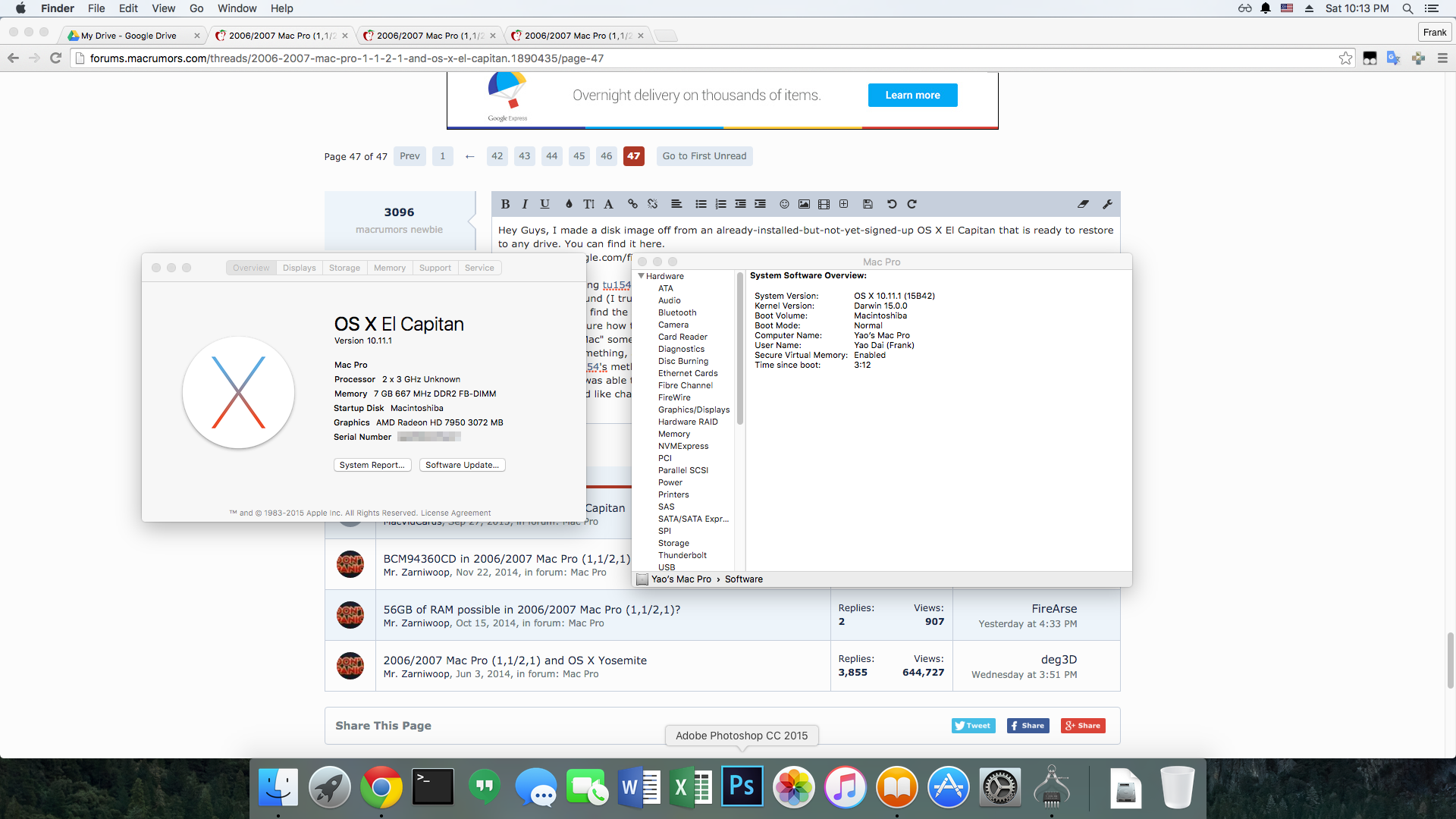Image resolution: width=1456 pixels, height=819 pixels.
Task: Toggle italic formatting in reply editor
Action: click(x=524, y=204)
